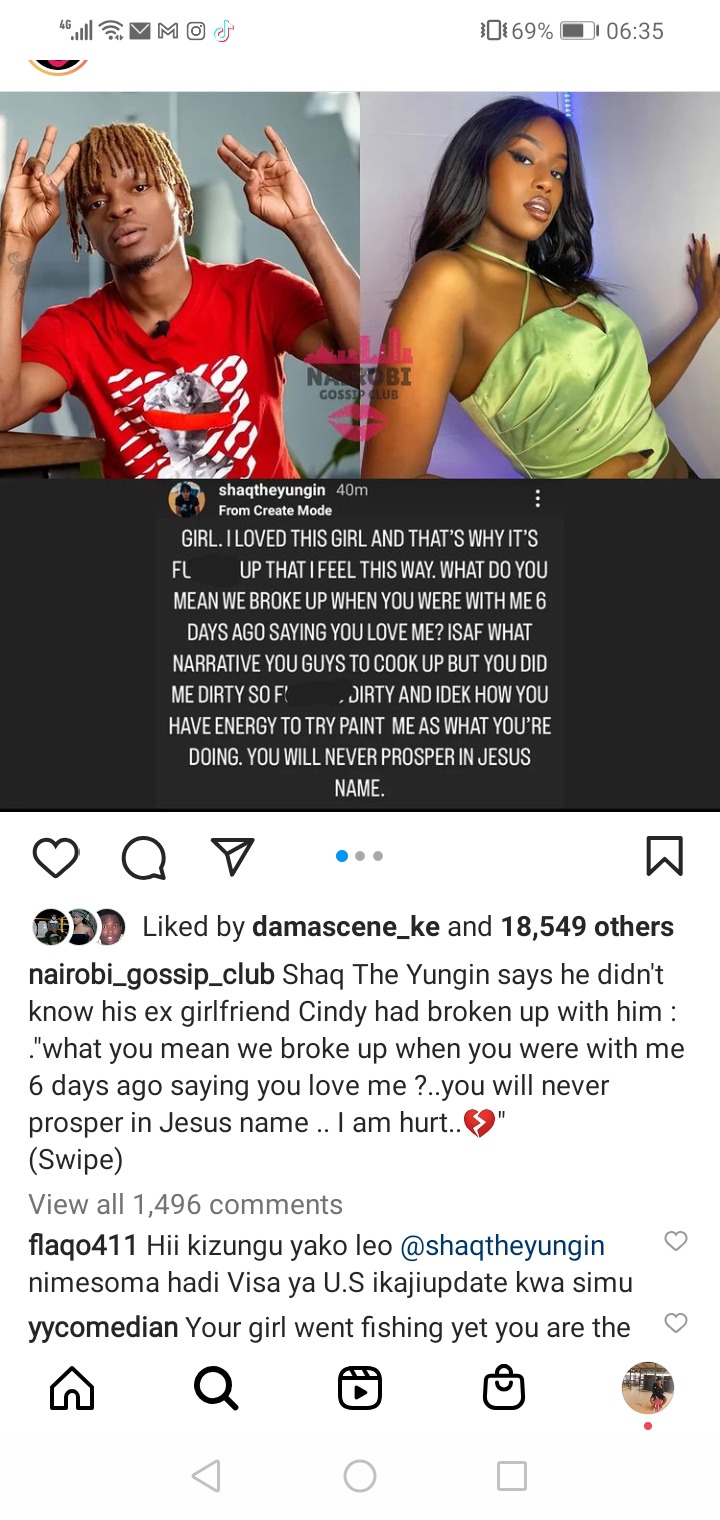Open the Shop bag icon

(x=504, y=1388)
